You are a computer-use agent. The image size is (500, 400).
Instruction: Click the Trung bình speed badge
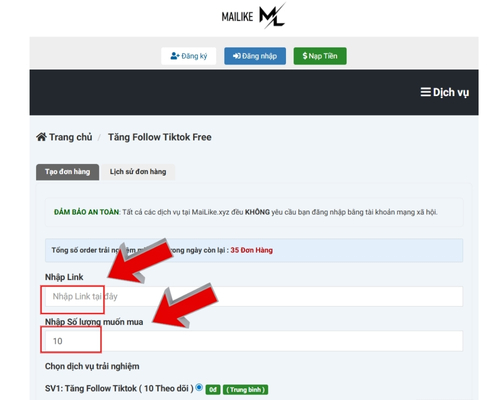pos(245,389)
